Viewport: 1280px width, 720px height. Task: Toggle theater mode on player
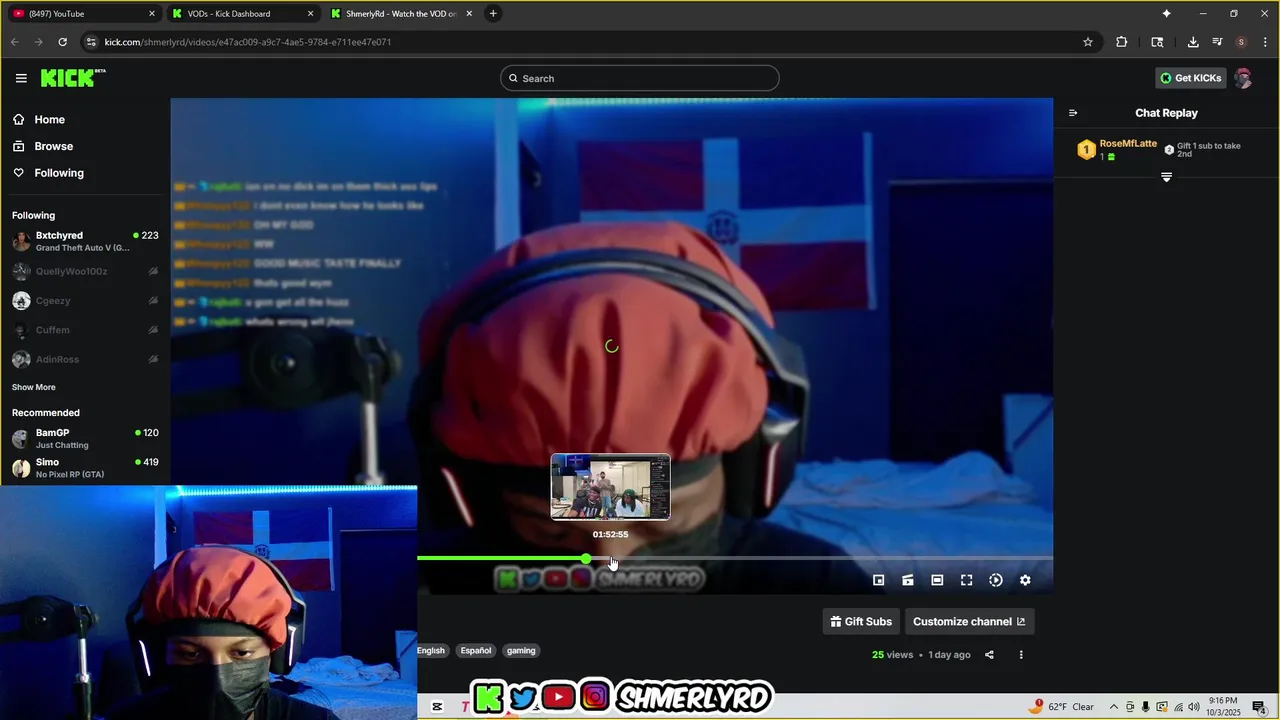tap(937, 580)
